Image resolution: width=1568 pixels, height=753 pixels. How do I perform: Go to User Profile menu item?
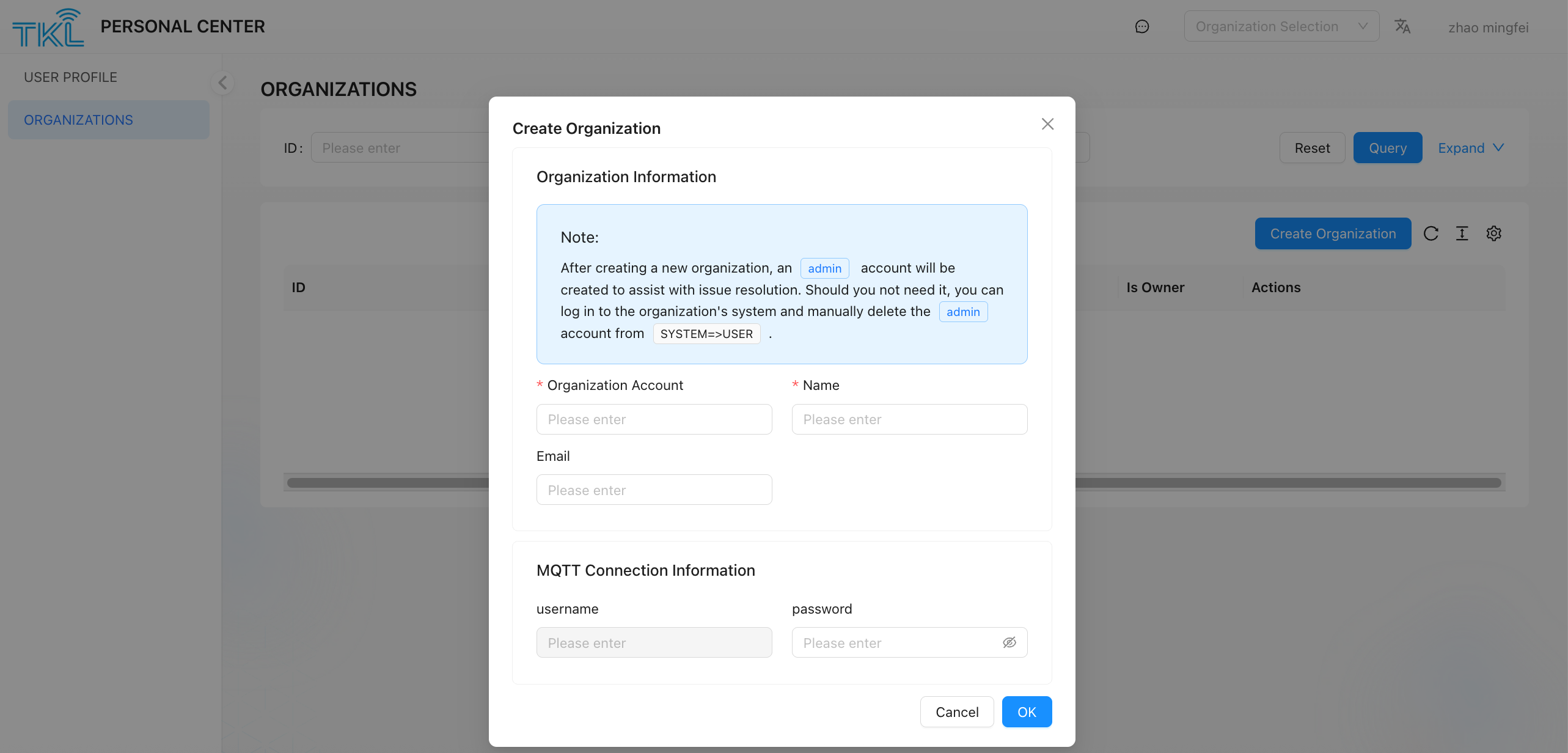click(70, 77)
